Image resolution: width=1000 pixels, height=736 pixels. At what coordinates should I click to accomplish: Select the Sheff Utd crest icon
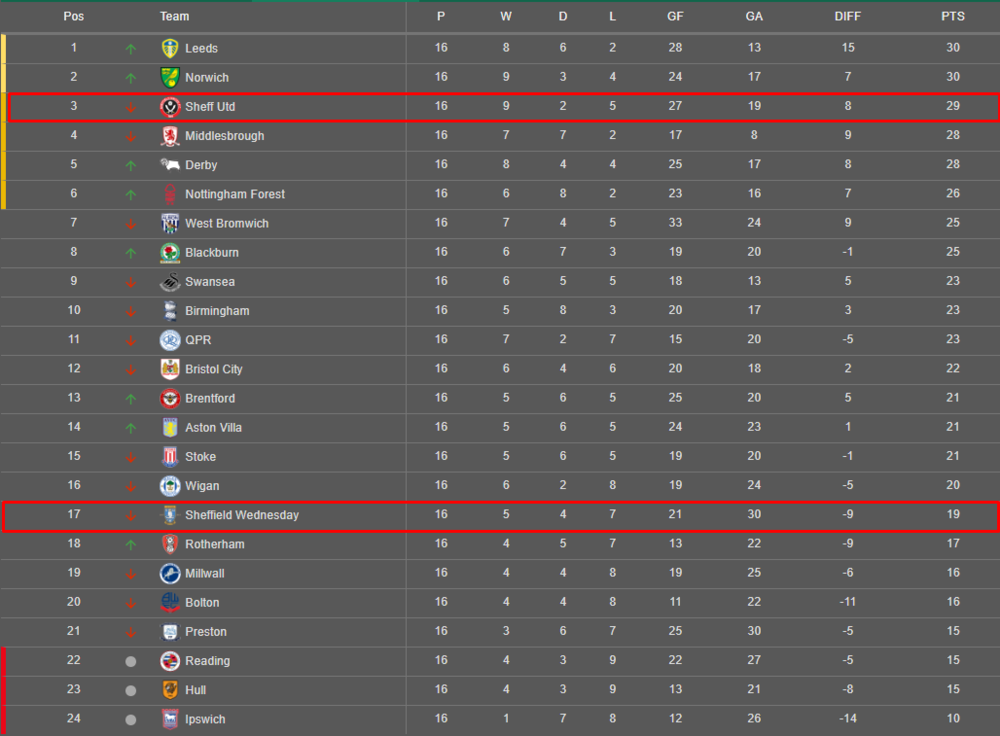pos(170,107)
